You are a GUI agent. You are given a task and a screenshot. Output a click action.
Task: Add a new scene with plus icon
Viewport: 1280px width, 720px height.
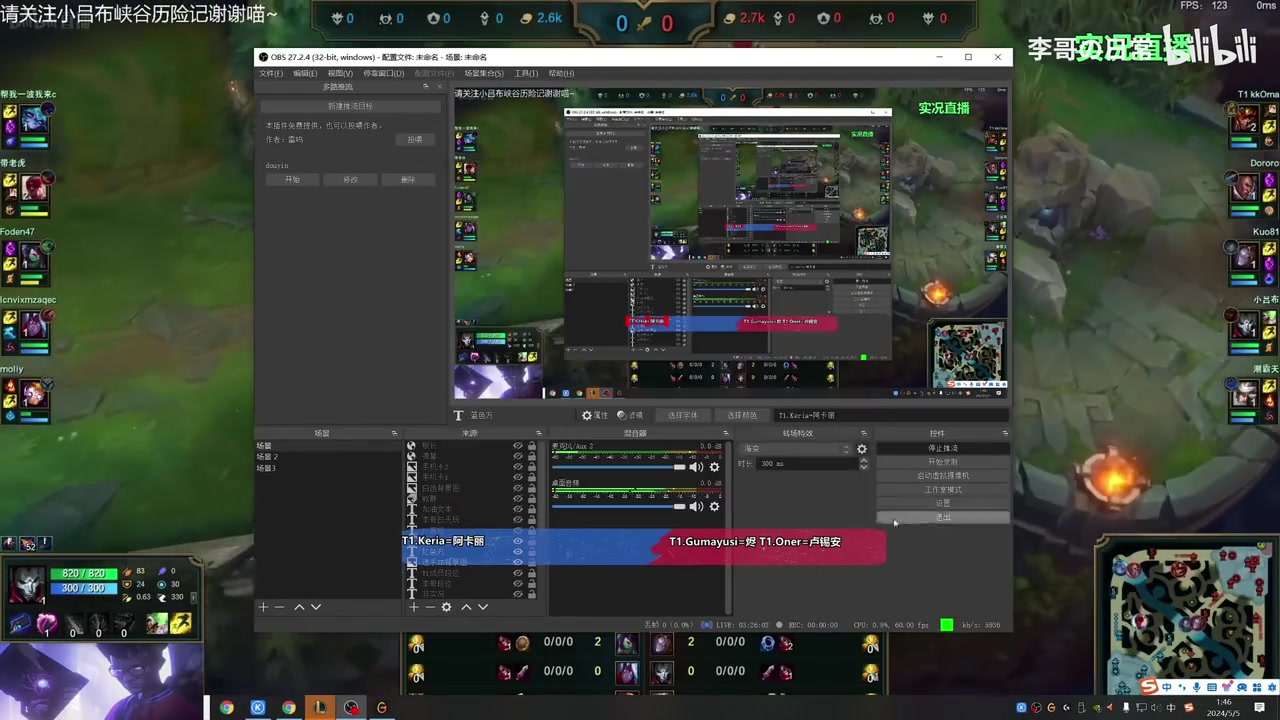point(263,607)
